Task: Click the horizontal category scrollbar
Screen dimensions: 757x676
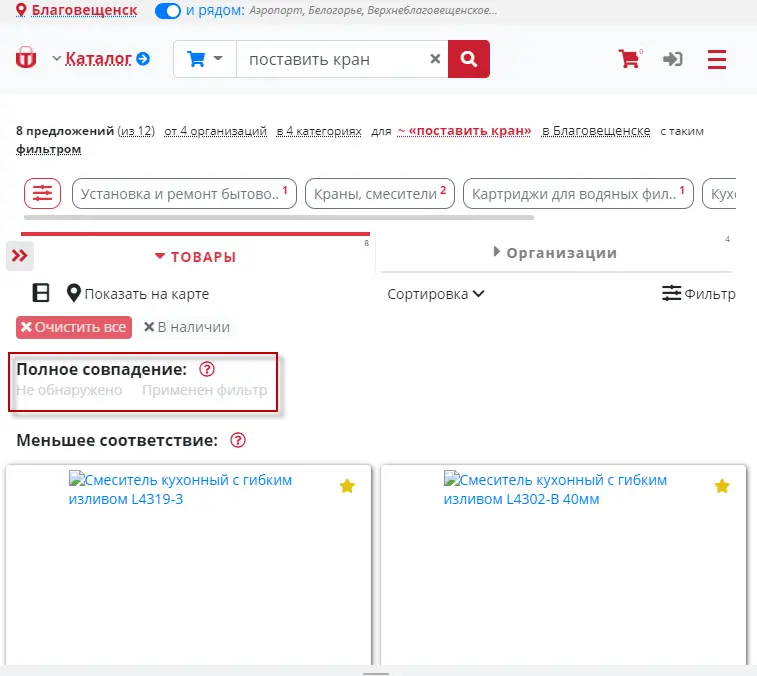Action: [x=279, y=218]
